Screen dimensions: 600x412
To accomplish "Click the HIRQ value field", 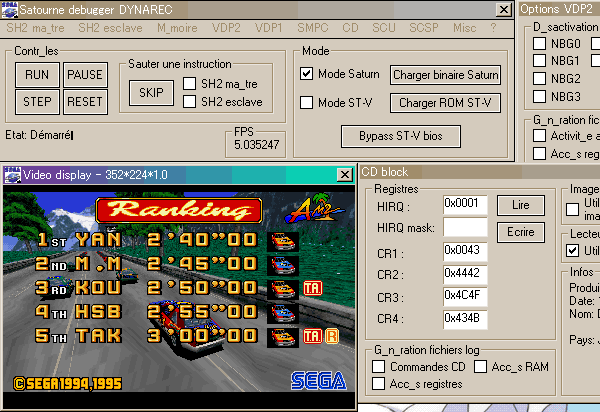I will point(465,205).
